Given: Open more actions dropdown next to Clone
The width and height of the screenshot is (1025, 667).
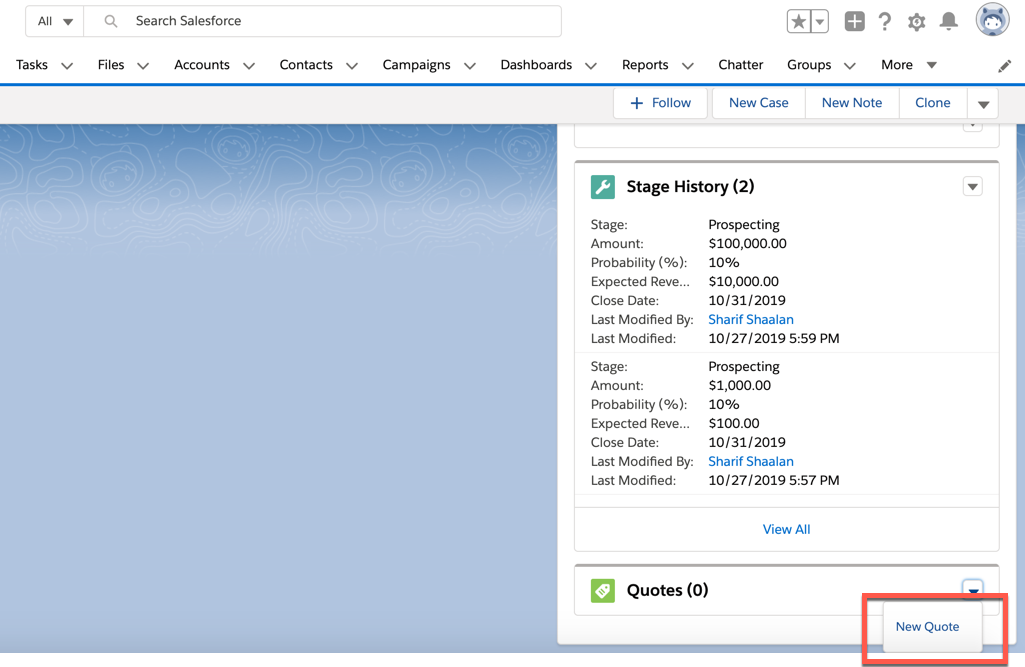Looking at the screenshot, I should (x=983, y=103).
